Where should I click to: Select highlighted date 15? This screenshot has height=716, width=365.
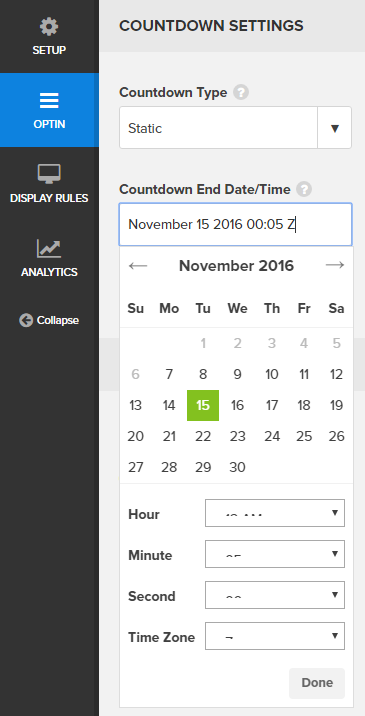203,405
